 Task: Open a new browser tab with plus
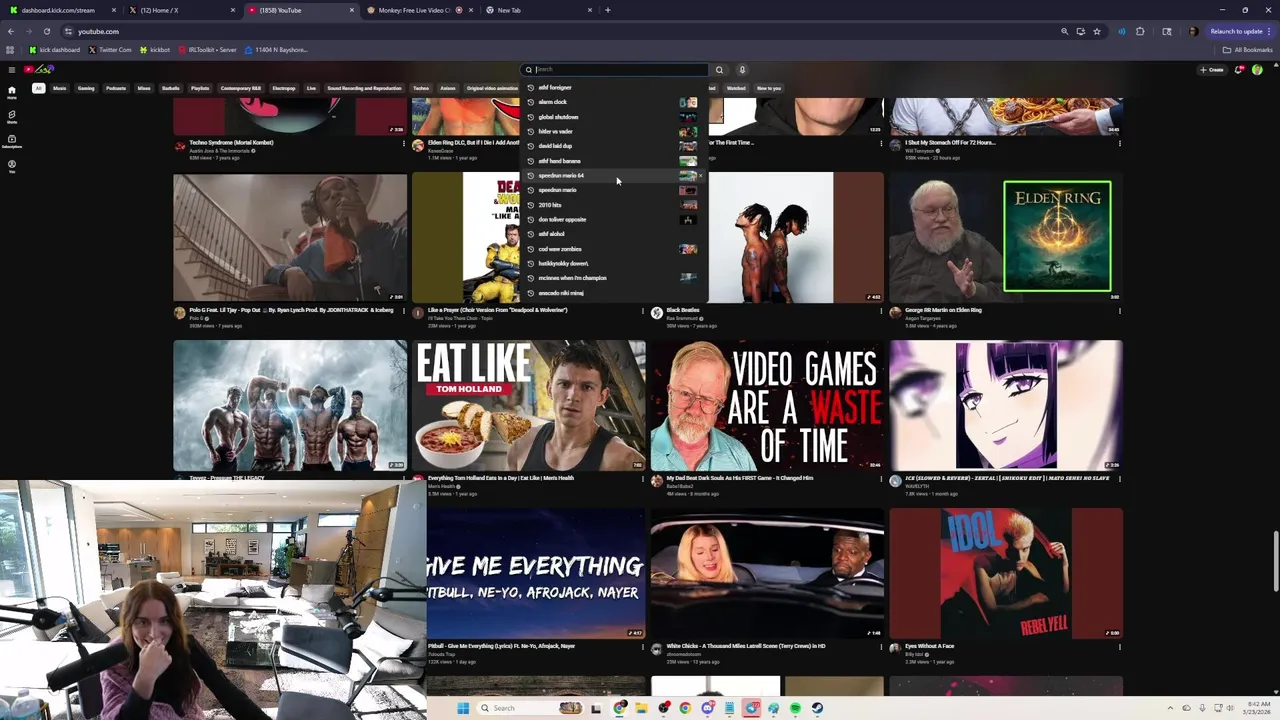pos(607,10)
